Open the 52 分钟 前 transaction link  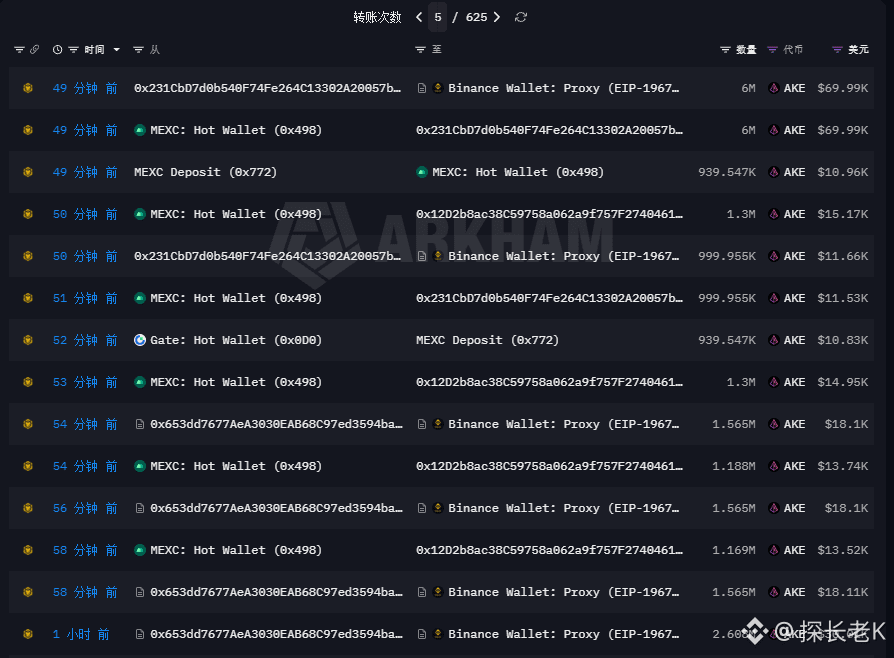[85, 340]
